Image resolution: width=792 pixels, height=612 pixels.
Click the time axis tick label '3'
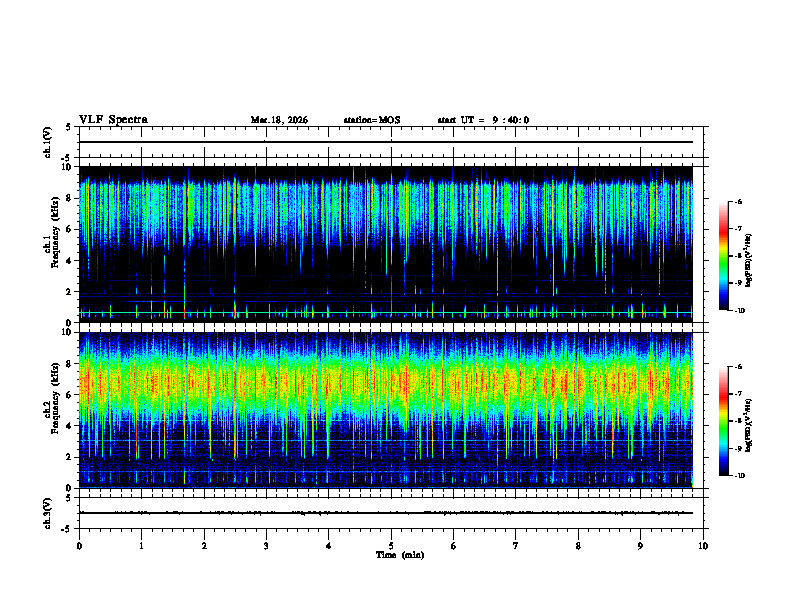tap(266, 546)
